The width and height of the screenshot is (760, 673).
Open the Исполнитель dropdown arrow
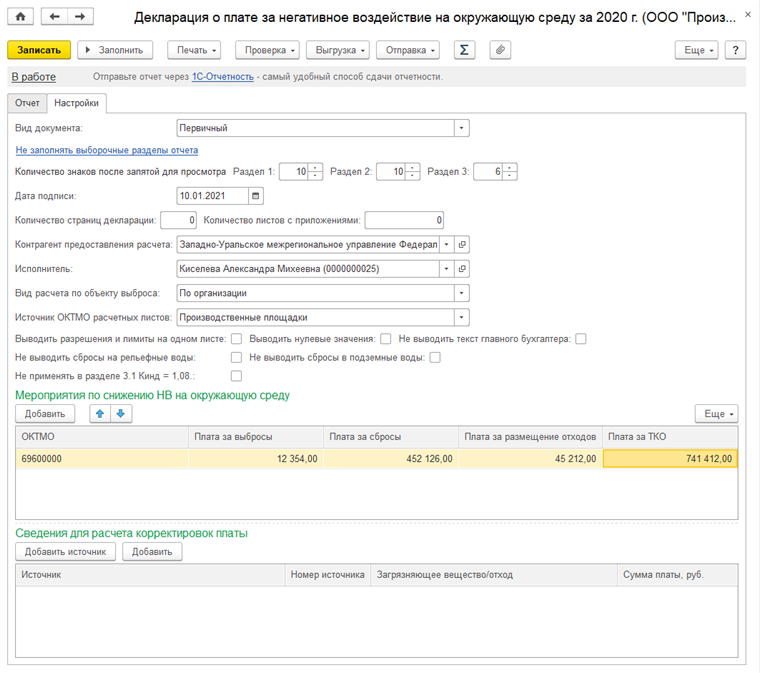click(x=446, y=269)
